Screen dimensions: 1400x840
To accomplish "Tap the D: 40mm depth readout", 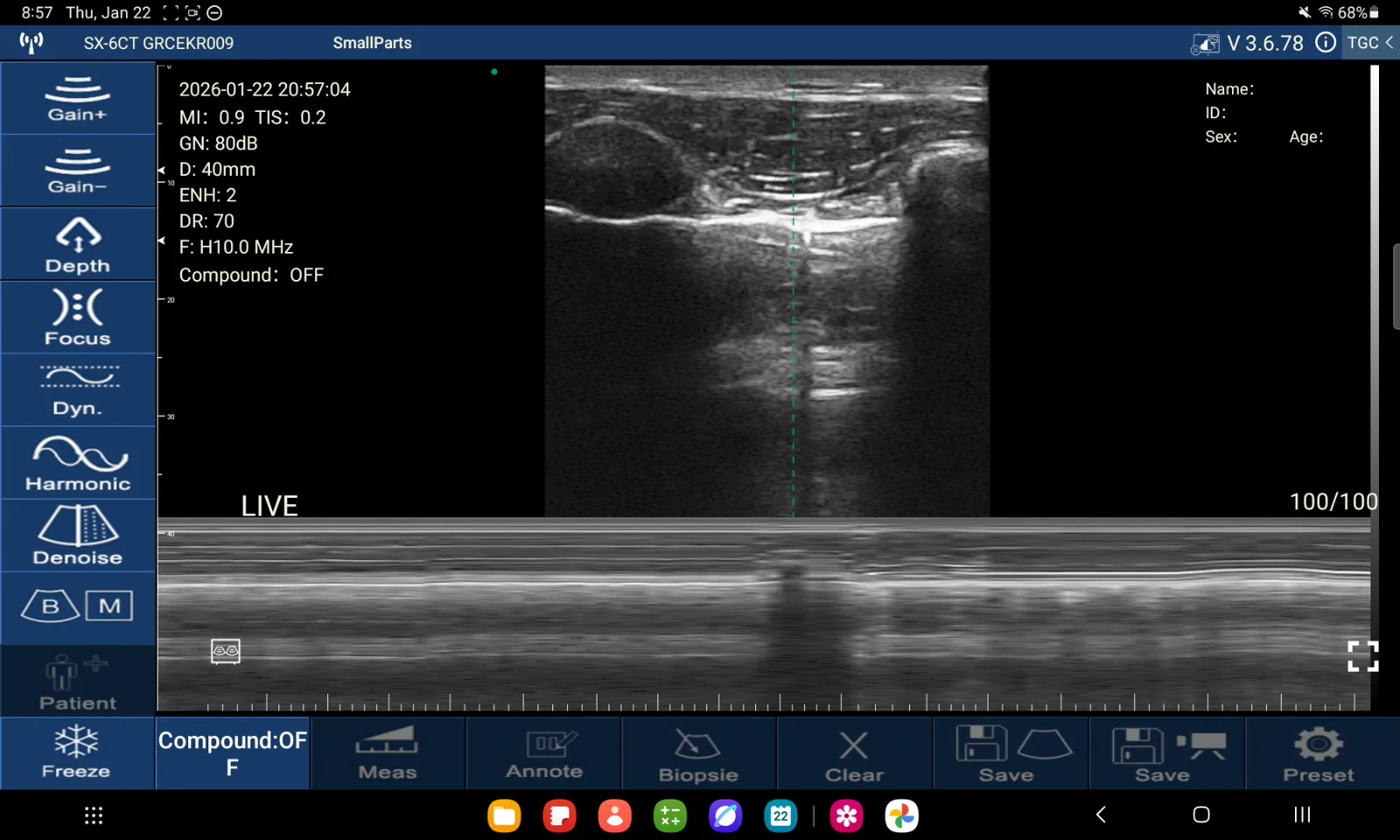I will (x=217, y=170).
